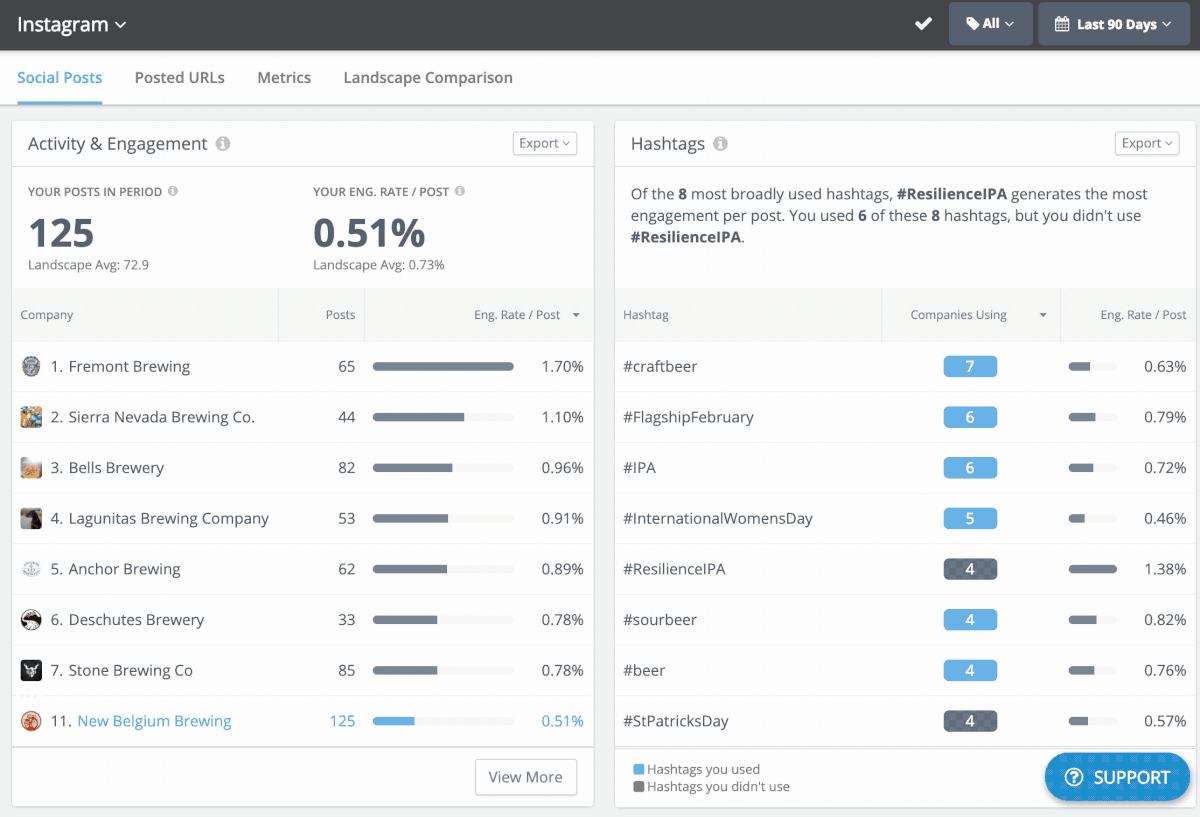Sort hashtags by Companies Using column
Image resolution: width=1200 pixels, height=817 pixels.
pyautogui.click(x=979, y=315)
